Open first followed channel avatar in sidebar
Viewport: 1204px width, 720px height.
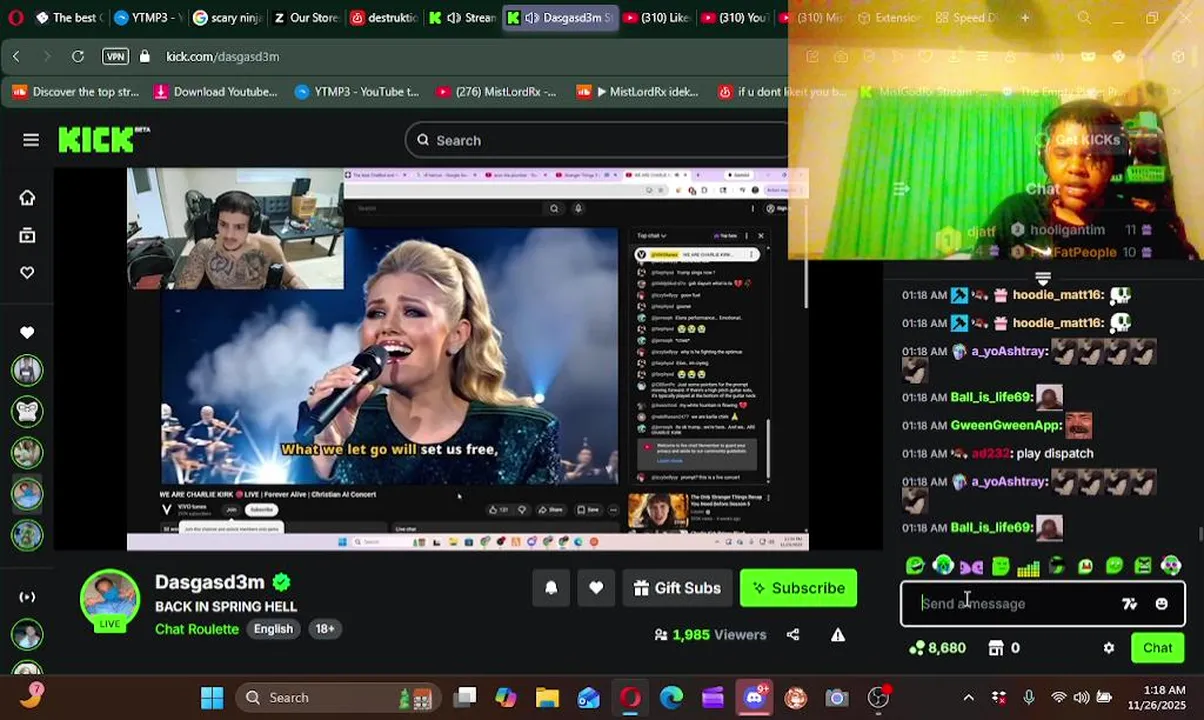click(27, 370)
